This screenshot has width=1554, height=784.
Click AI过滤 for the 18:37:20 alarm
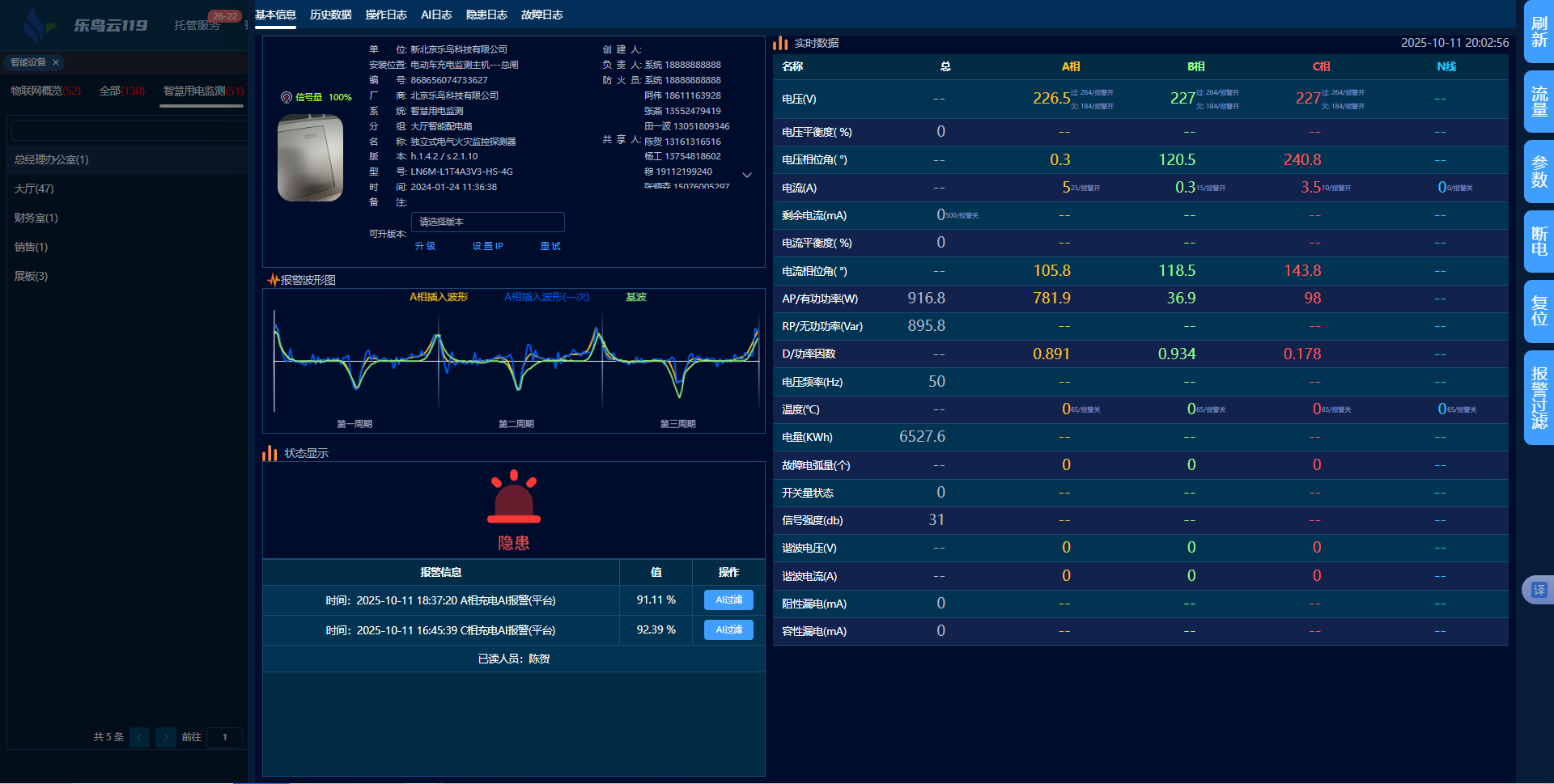(x=728, y=600)
